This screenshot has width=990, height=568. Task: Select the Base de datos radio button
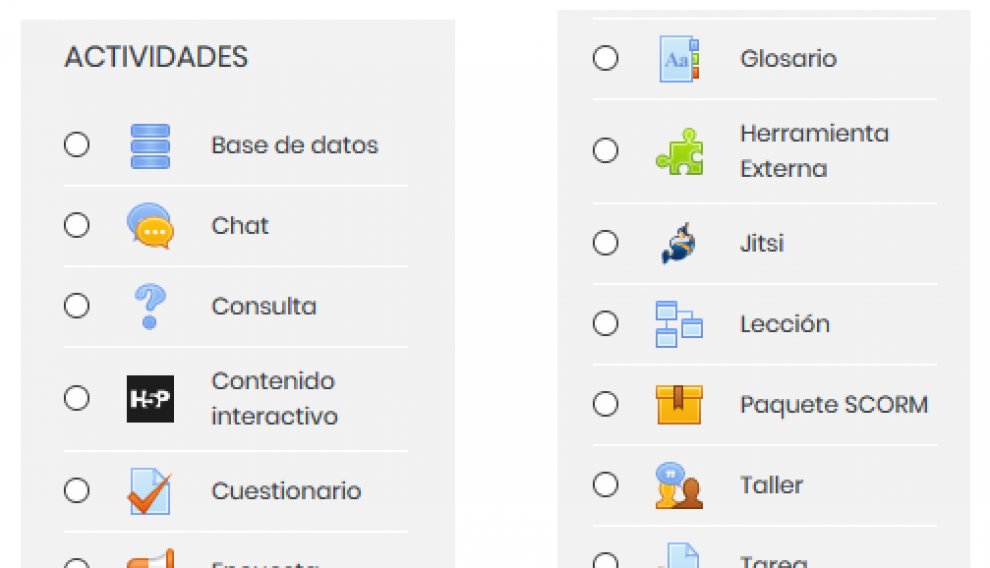pyautogui.click(x=76, y=145)
